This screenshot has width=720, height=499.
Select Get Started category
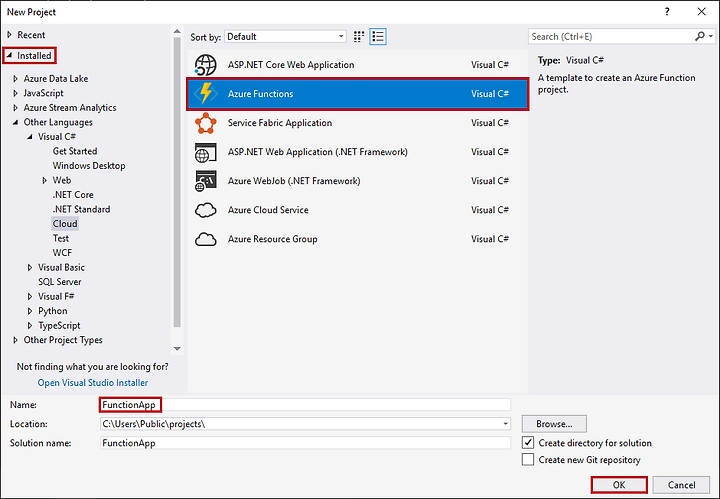[x=75, y=151]
